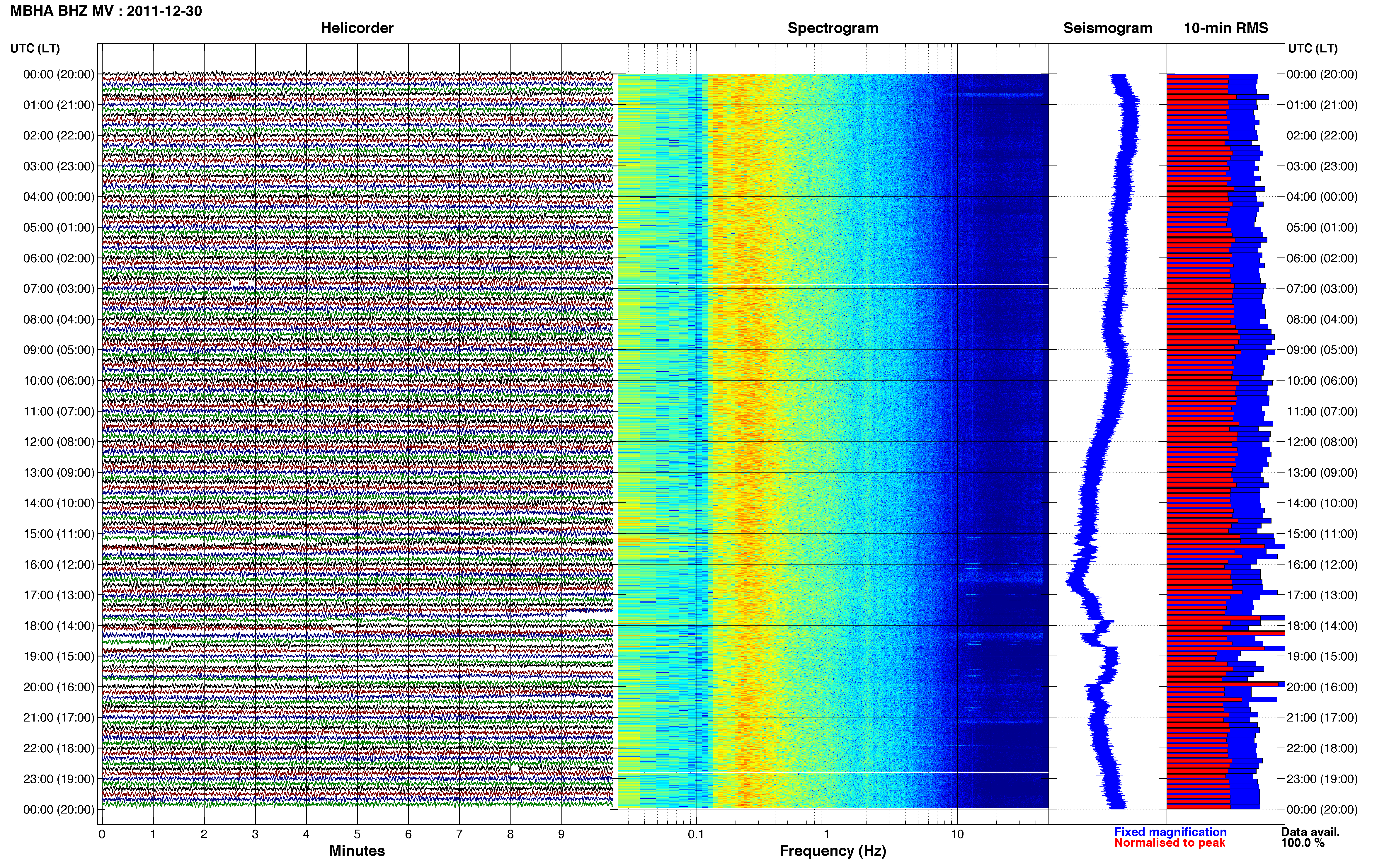This screenshot has width=1389, height=868.
Task: Click minute tick label 9 on helicorder axis
Action: click(561, 835)
